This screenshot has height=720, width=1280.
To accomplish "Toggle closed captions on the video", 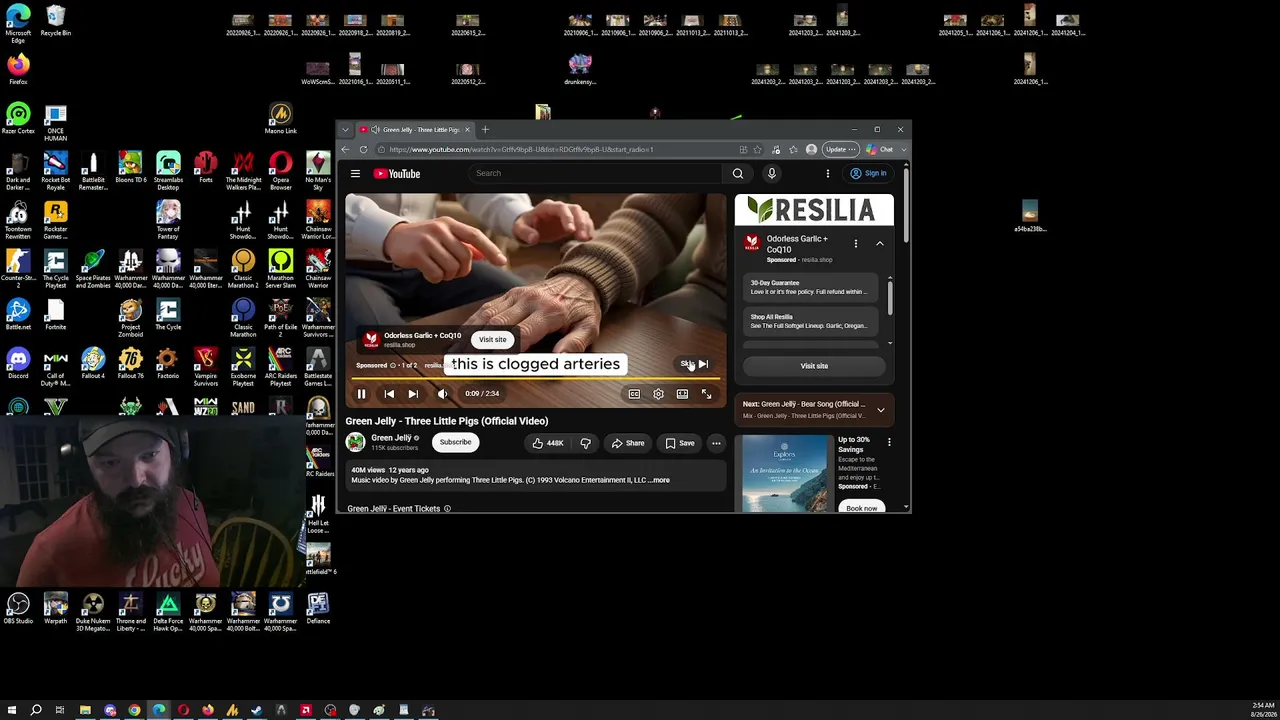I will tap(634, 394).
